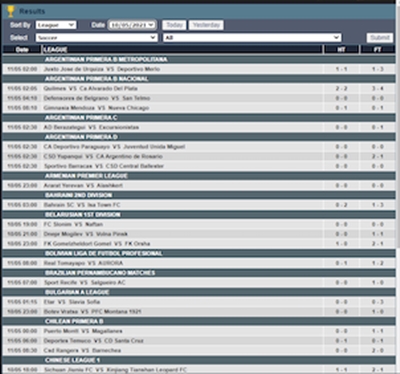Select Bahrain SC VS Isa Town FC
This screenshot has height=374, width=400.
click(199, 205)
